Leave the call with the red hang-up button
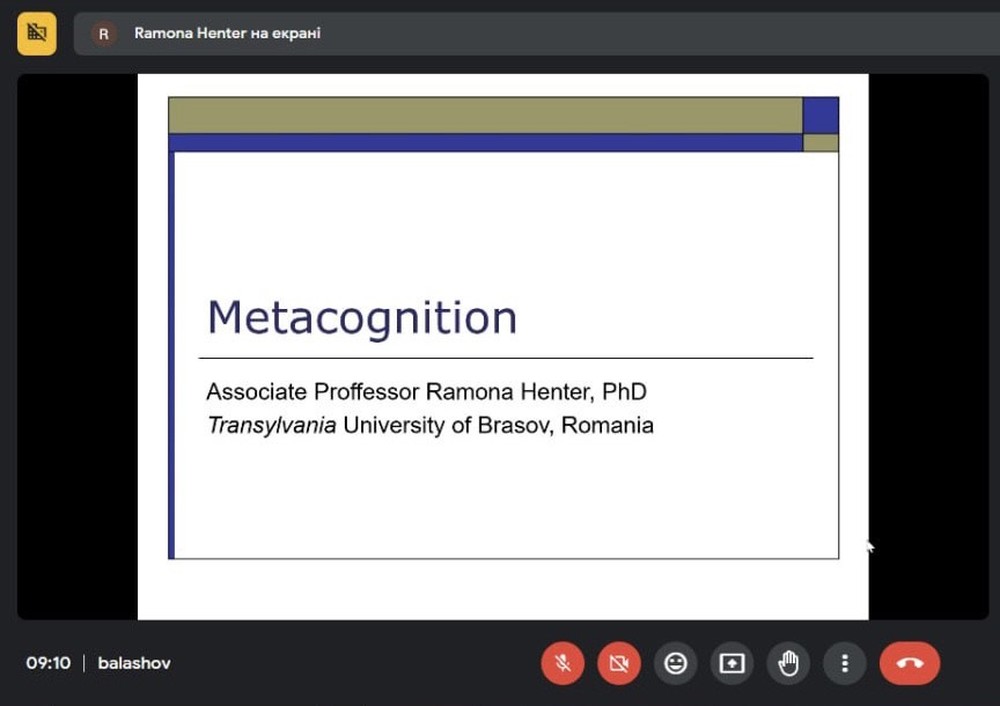Screen dimensions: 1000x706 tap(909, 663)
